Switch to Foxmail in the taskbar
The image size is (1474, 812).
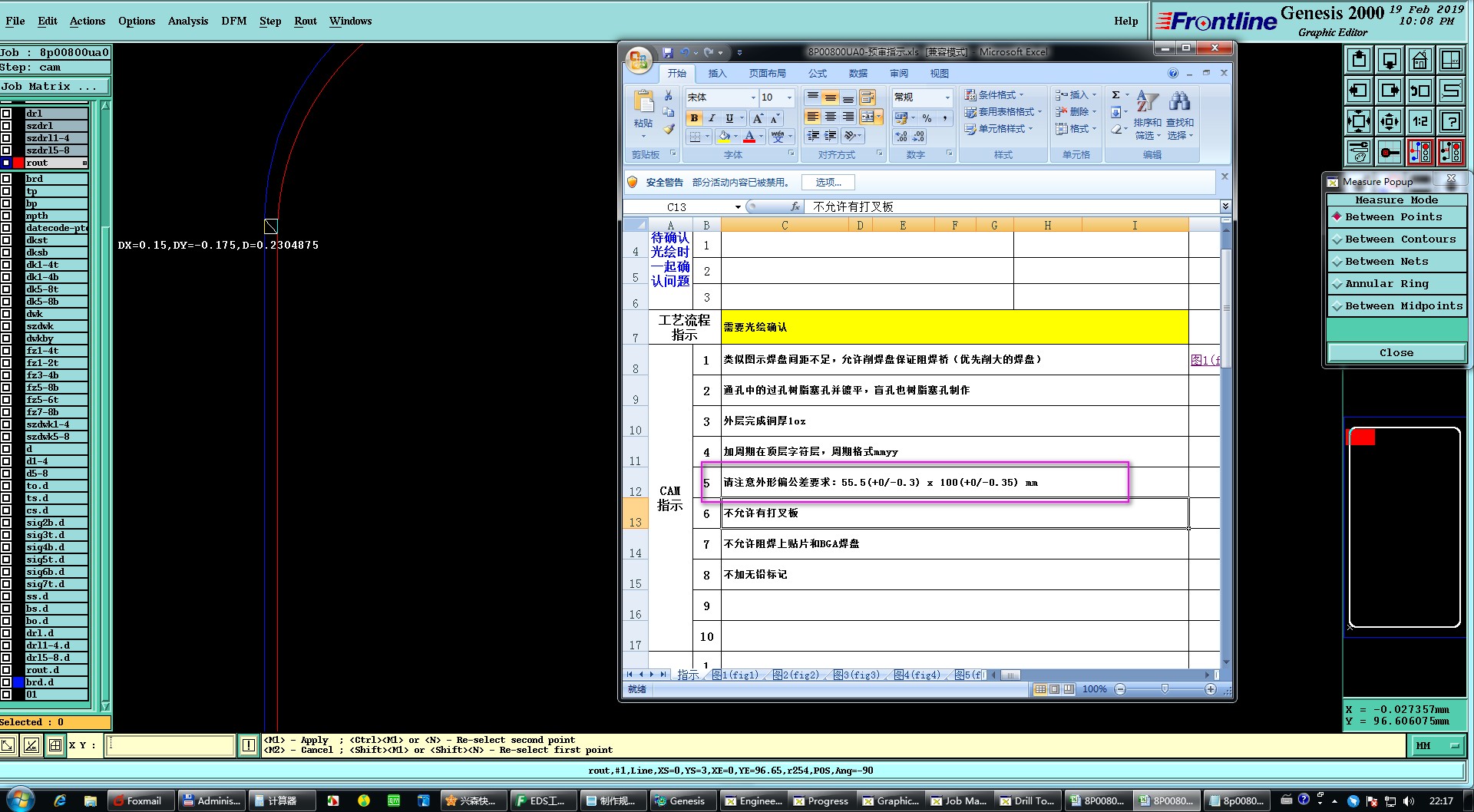pyautogui.click(x=141, y=800)
